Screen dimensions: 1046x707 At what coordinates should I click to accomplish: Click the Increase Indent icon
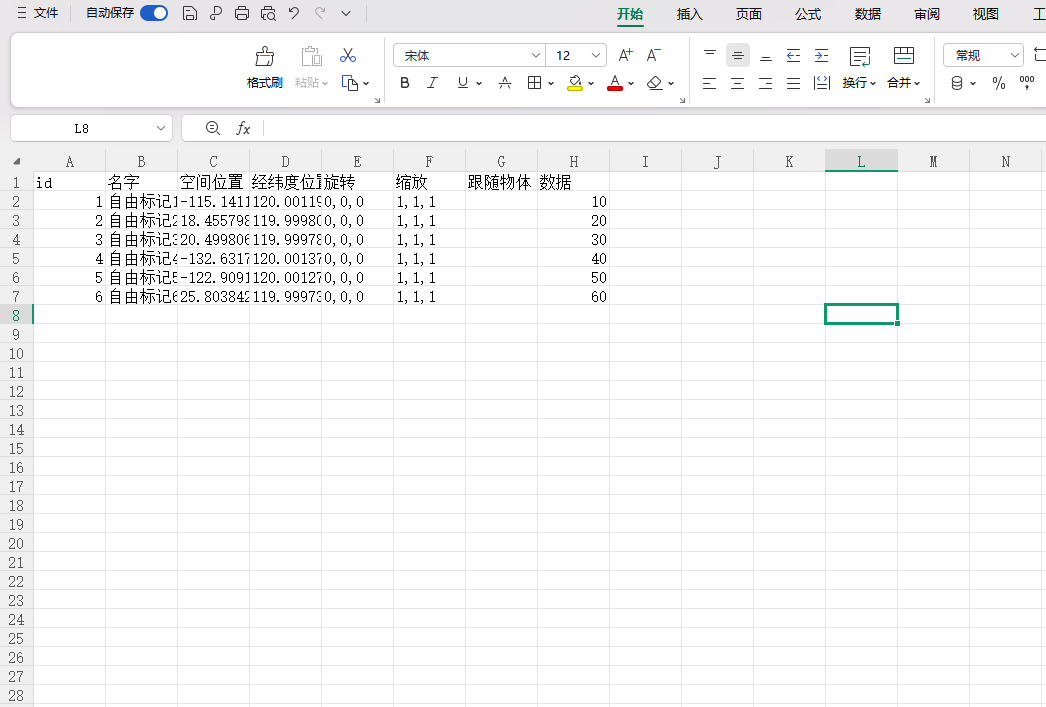click(821, 56)
